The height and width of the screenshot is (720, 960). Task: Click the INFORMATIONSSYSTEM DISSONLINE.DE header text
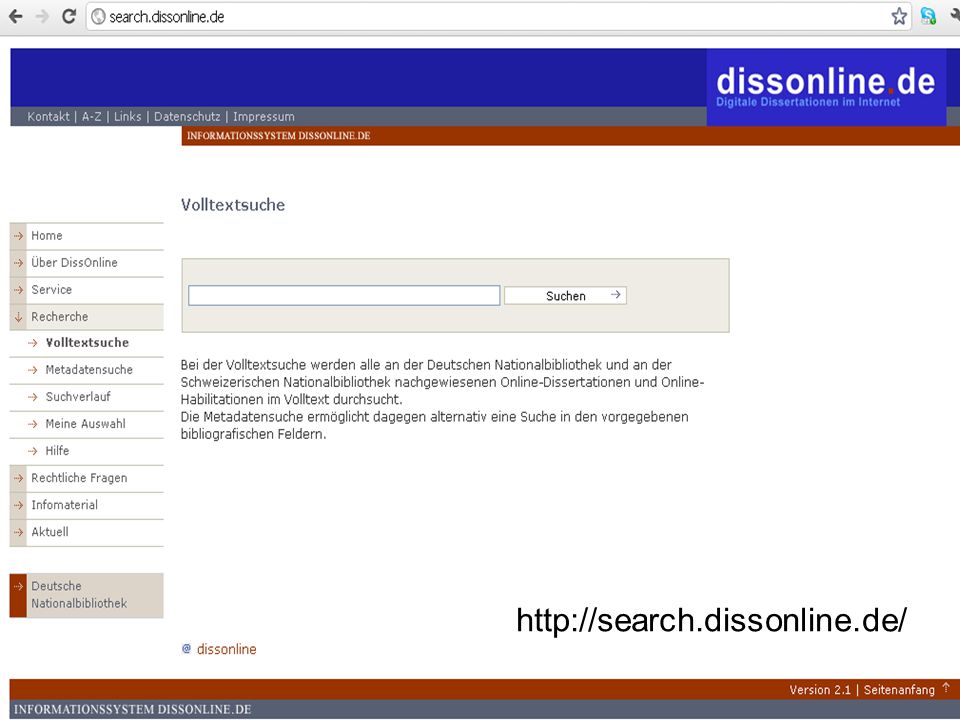tap(279, 136)
